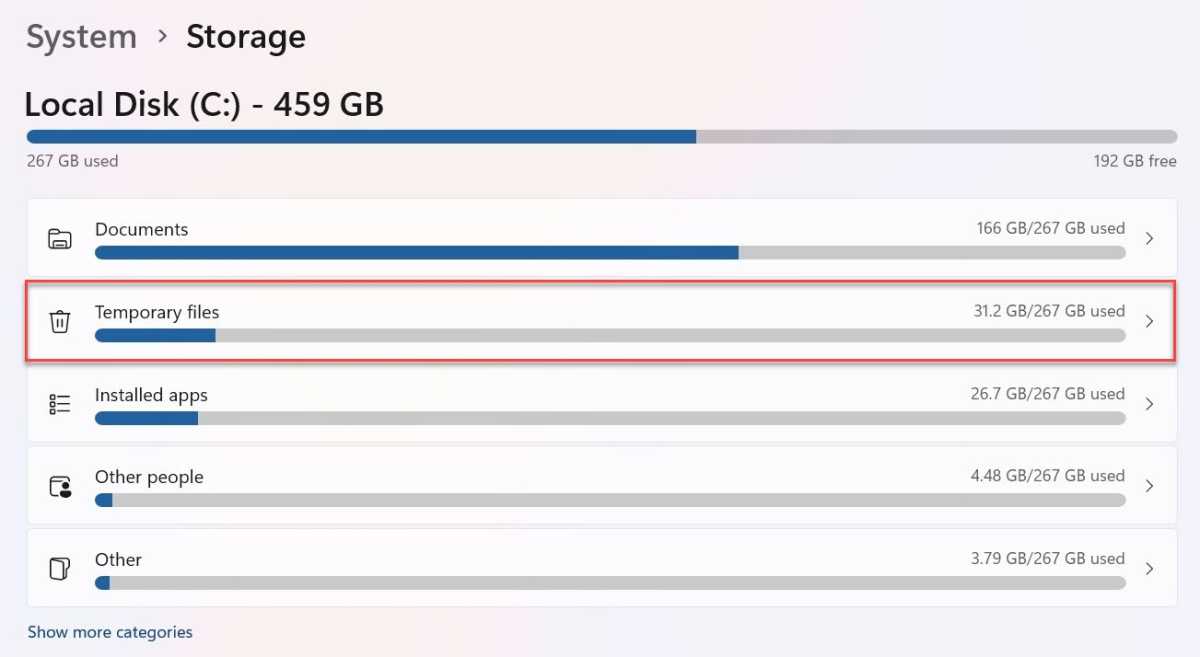Open Other people chevron arrow
1200x657 pixels.
point(1149,486)
